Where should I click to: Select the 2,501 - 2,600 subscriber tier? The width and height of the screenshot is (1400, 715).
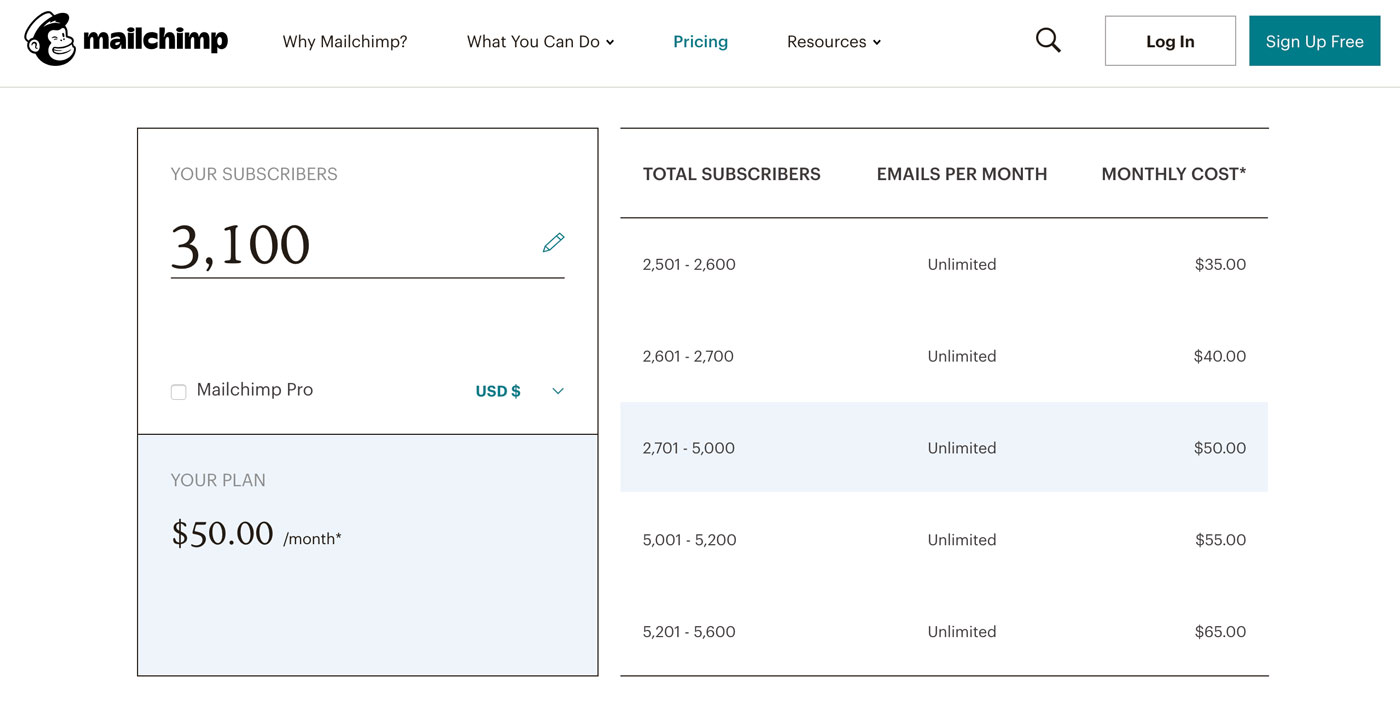pyautogui.click(x=689, y=265)
